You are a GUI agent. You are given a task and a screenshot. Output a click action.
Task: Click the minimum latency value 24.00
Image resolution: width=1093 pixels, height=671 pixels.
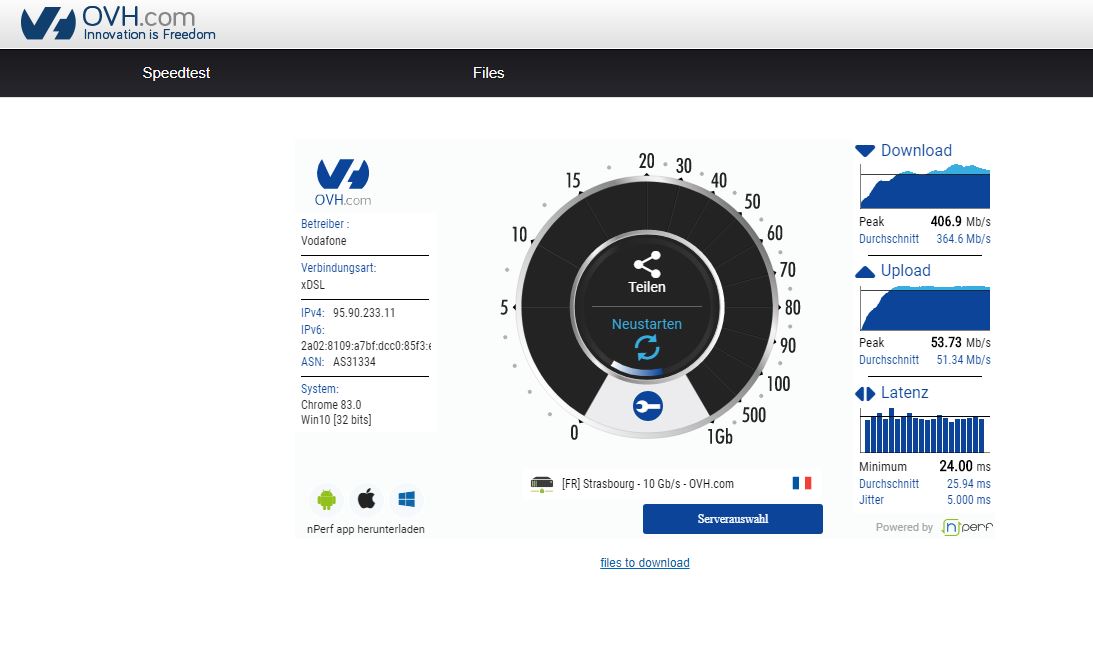(x=956, y=465)
